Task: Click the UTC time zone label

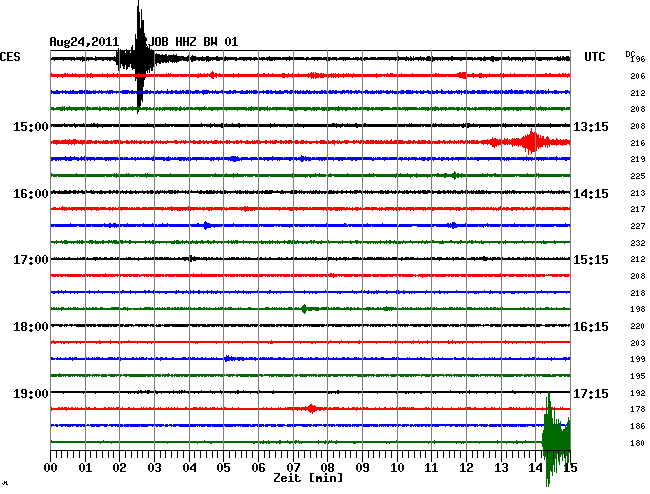Action: 595,57
